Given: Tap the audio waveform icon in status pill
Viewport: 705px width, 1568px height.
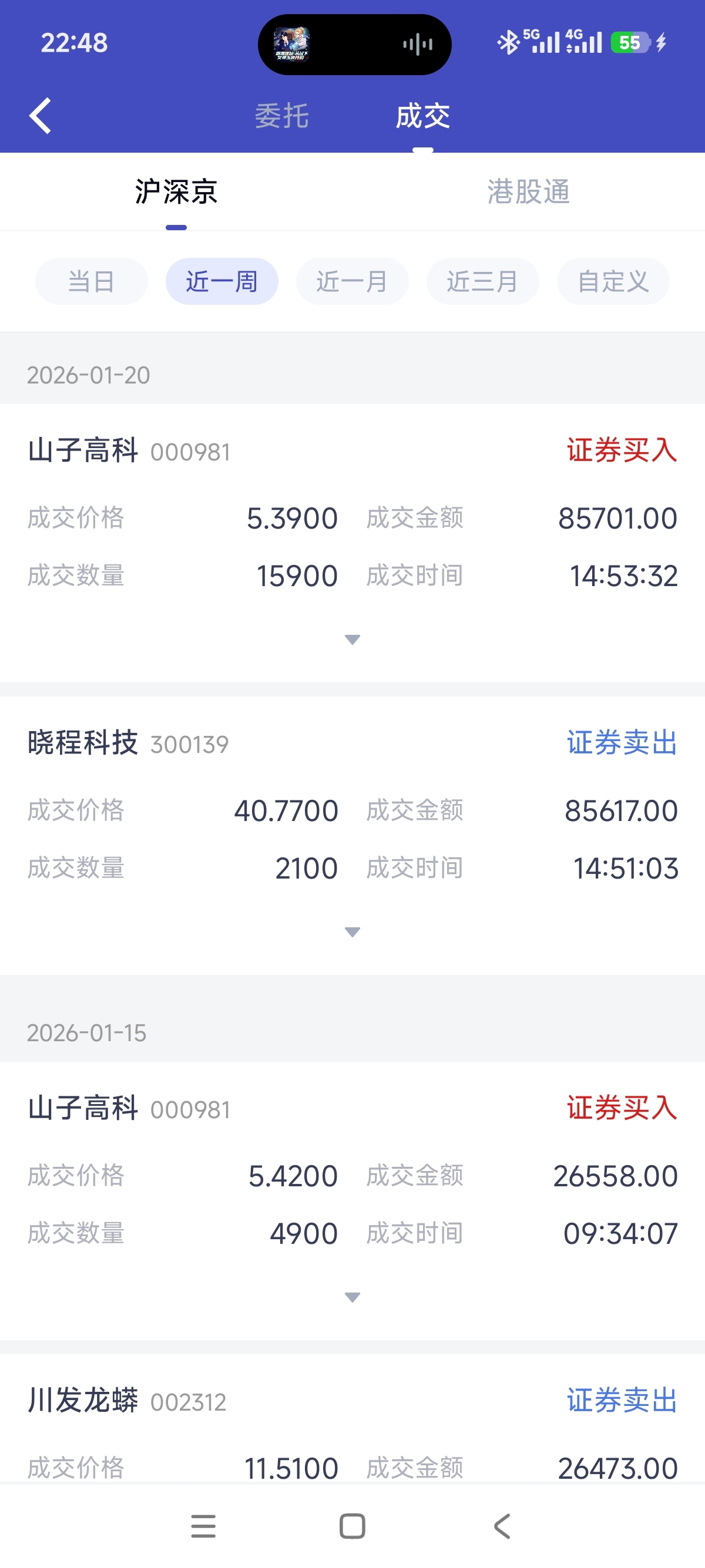Looking at the screenshot, I should (x=418, y=45).
